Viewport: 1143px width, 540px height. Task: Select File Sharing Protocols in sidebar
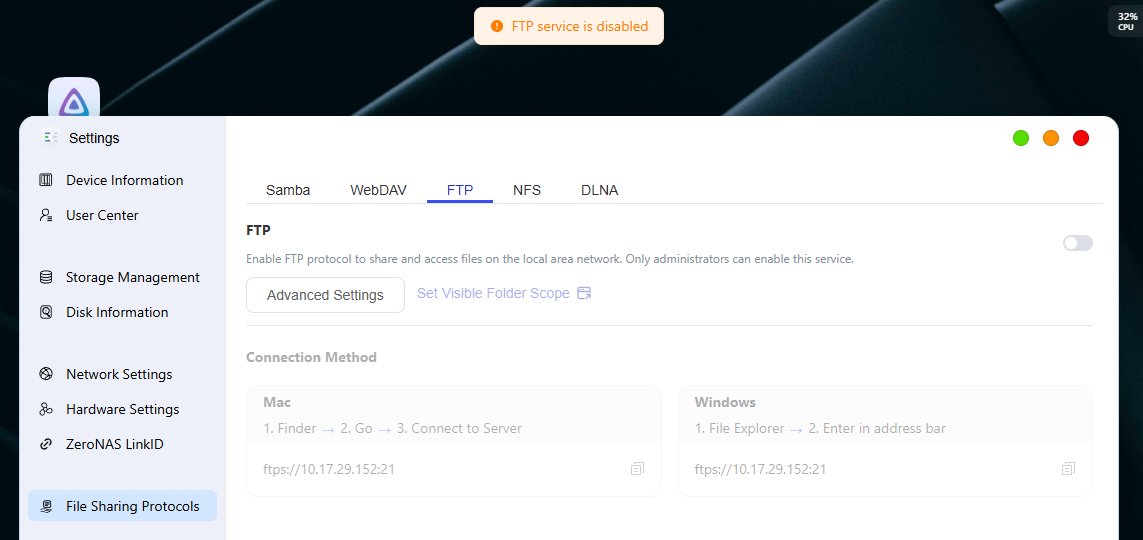click(x=122, y=506)
